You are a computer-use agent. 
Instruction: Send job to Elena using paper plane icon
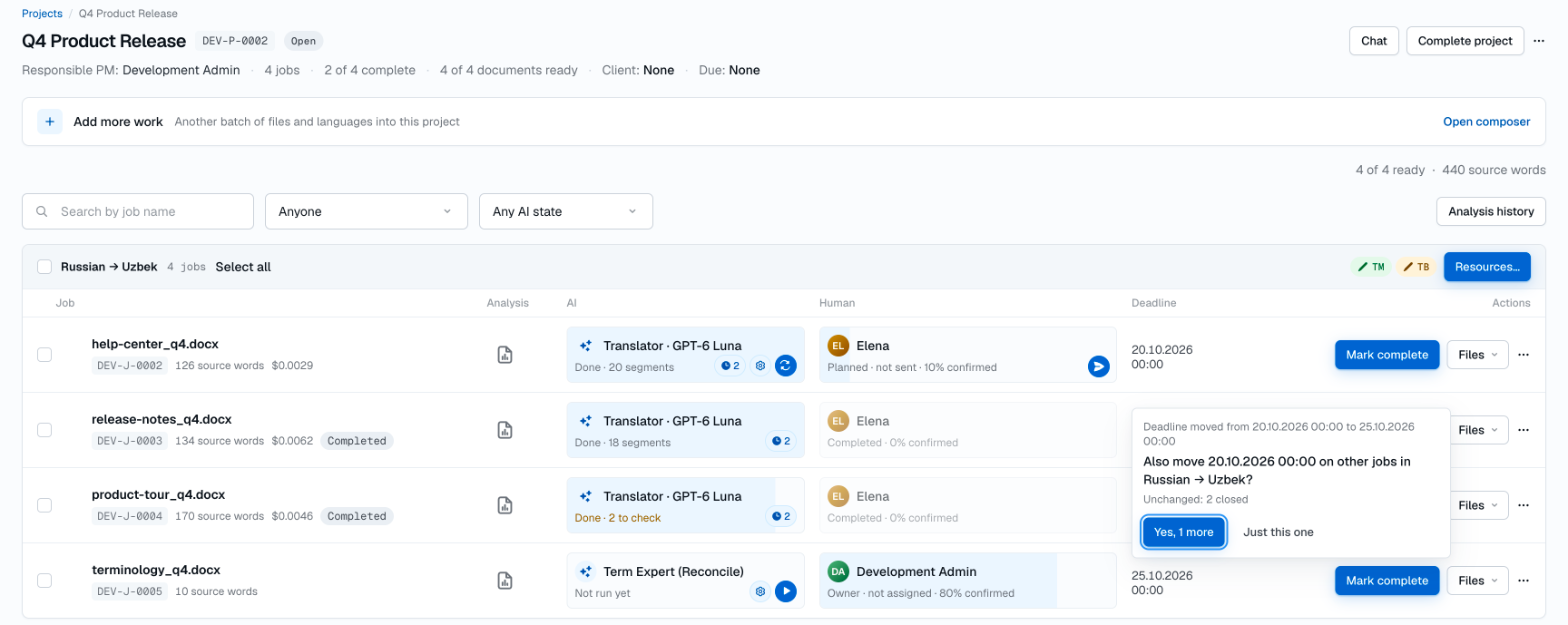point(1098,366)
